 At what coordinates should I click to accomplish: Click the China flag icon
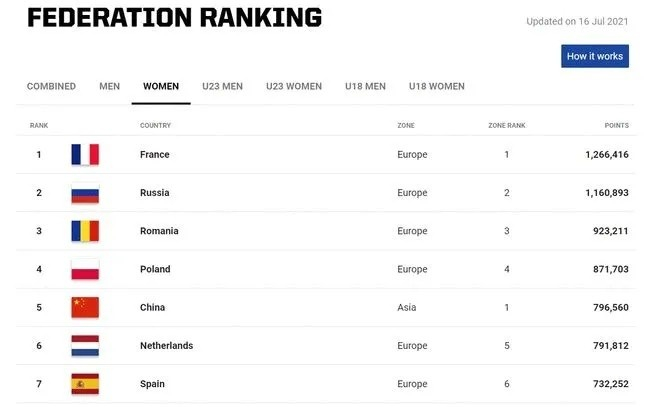[x=85, y=307]
